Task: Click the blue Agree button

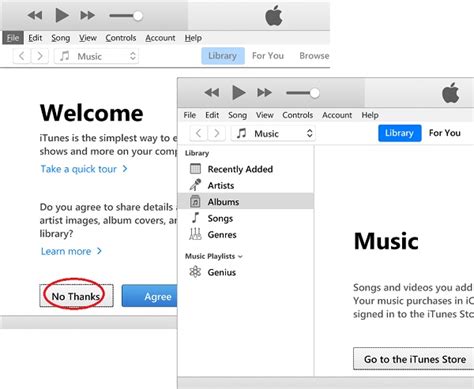Action: click(150, 296)
